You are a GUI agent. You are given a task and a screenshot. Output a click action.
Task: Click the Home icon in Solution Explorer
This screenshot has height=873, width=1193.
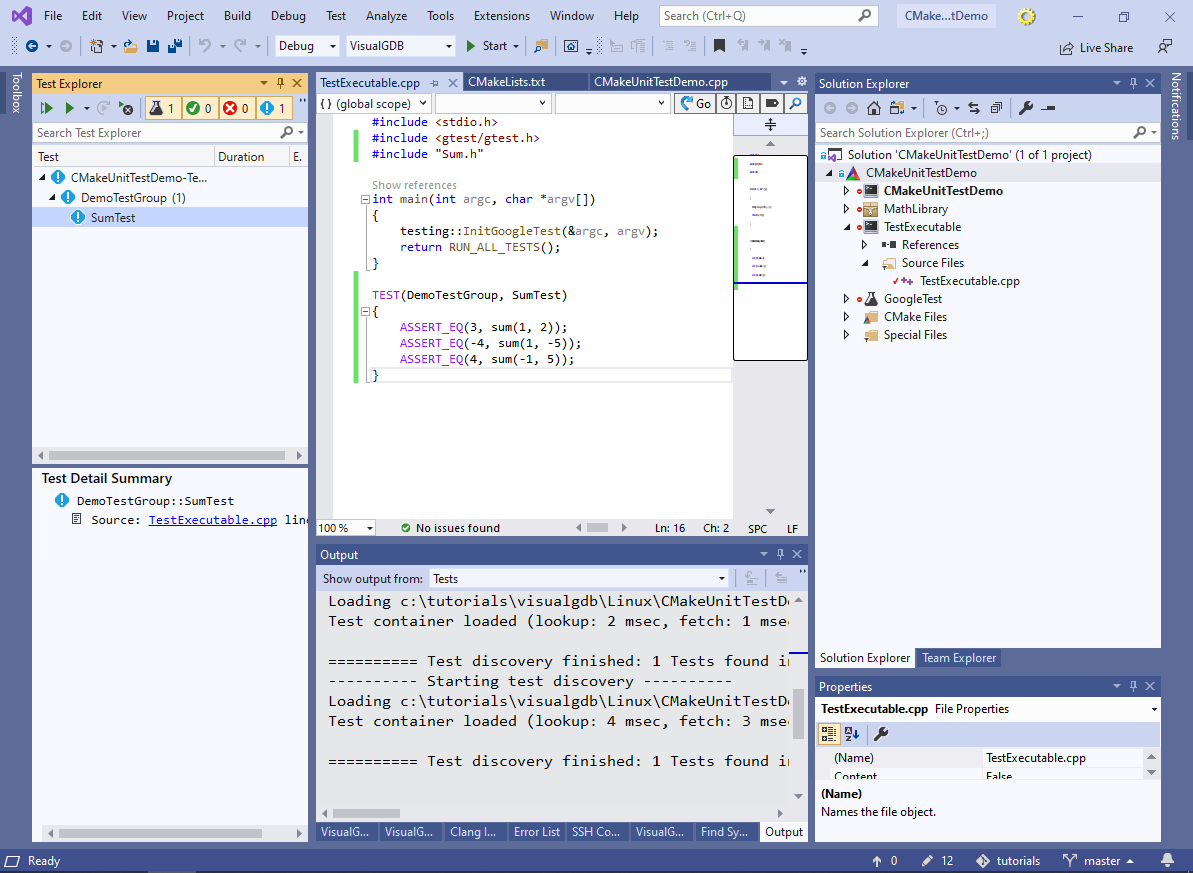click(873, 108)
